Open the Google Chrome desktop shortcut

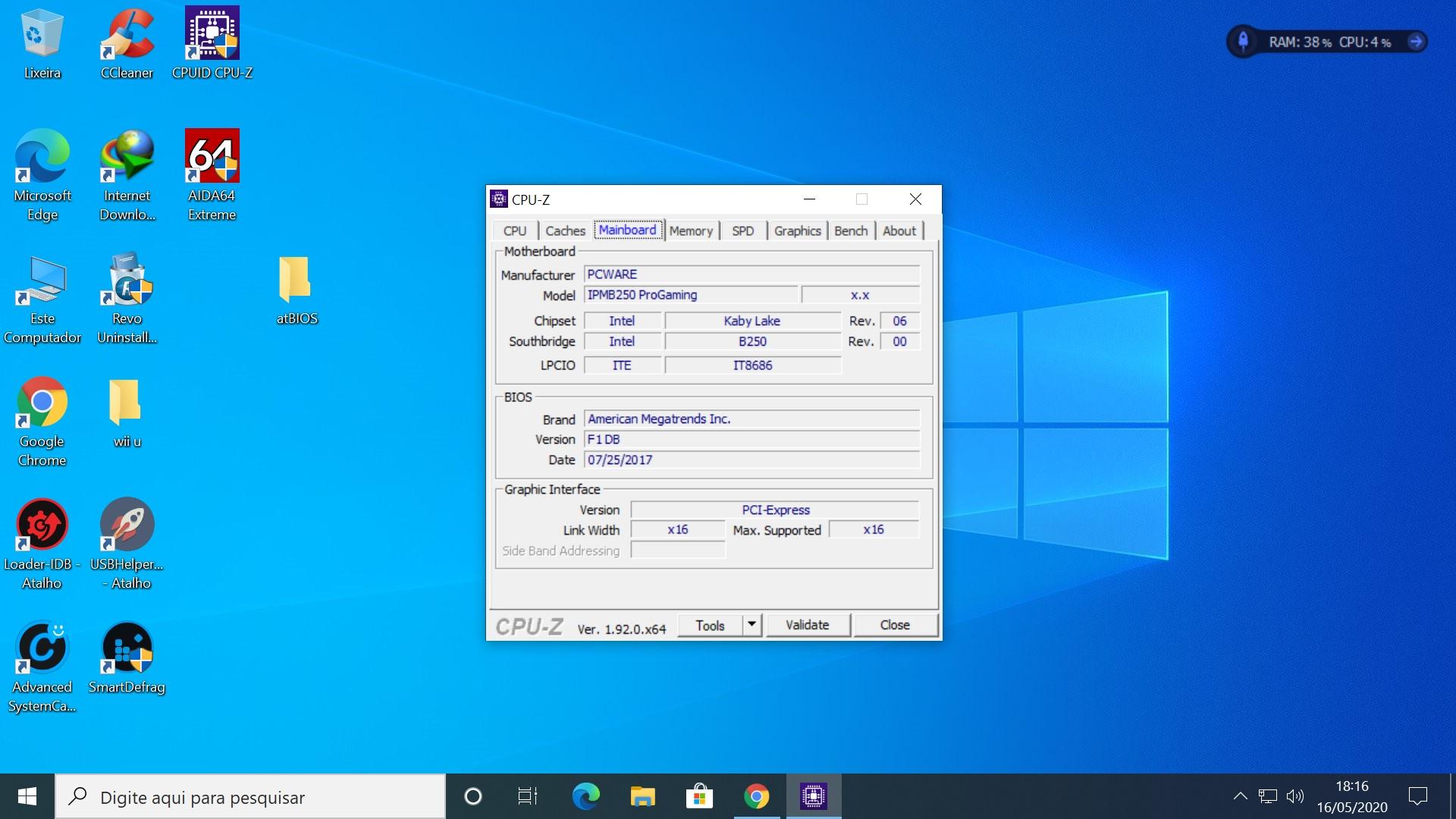coord(42,422)
